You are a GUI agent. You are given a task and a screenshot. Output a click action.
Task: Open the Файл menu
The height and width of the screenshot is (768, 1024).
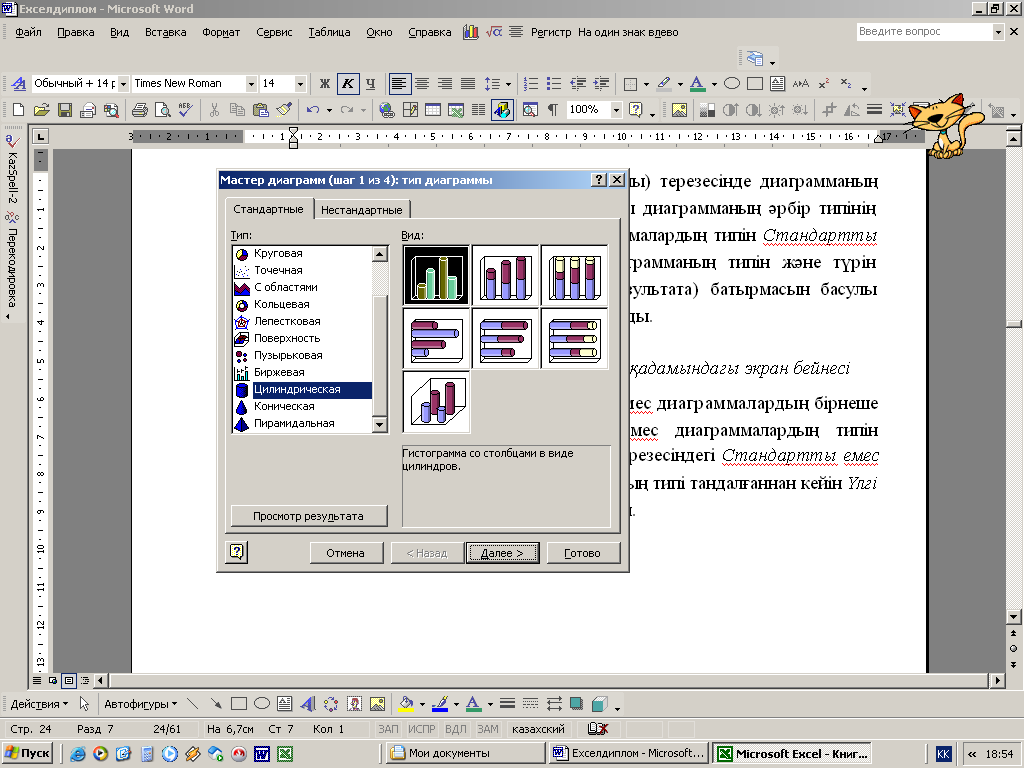(x=28, y=32)
